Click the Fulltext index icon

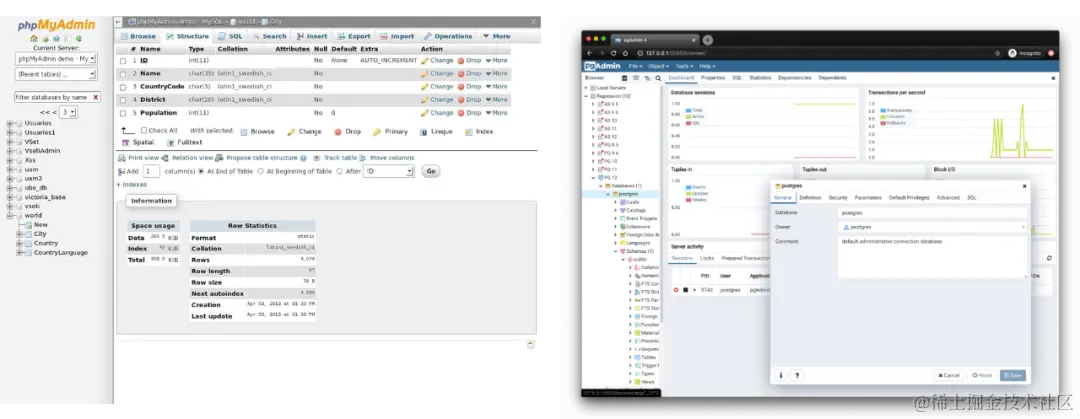pos(171,143)
